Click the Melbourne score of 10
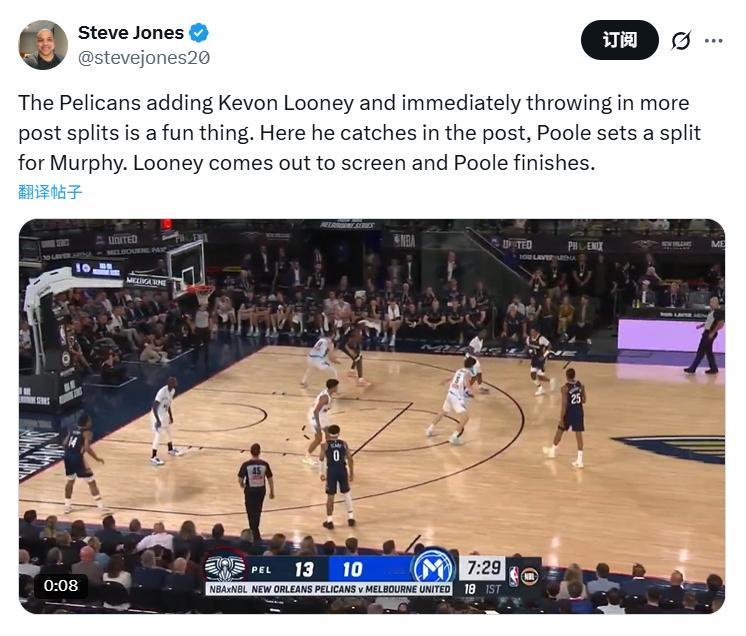This screenshot has width=746, height=636. click(353, 569)
